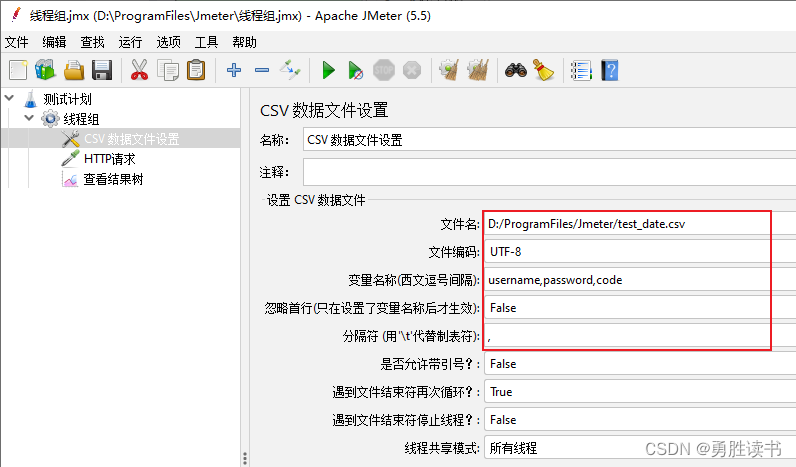
Task: Open the Function Helper list icon
Action: coord(581,70)
